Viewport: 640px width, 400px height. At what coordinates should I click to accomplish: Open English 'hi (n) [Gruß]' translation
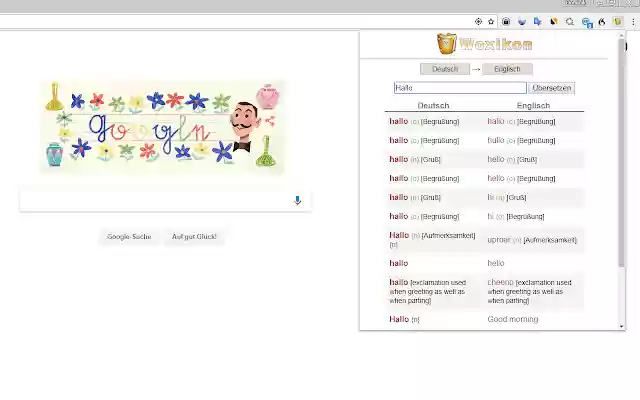coord(507,197)
